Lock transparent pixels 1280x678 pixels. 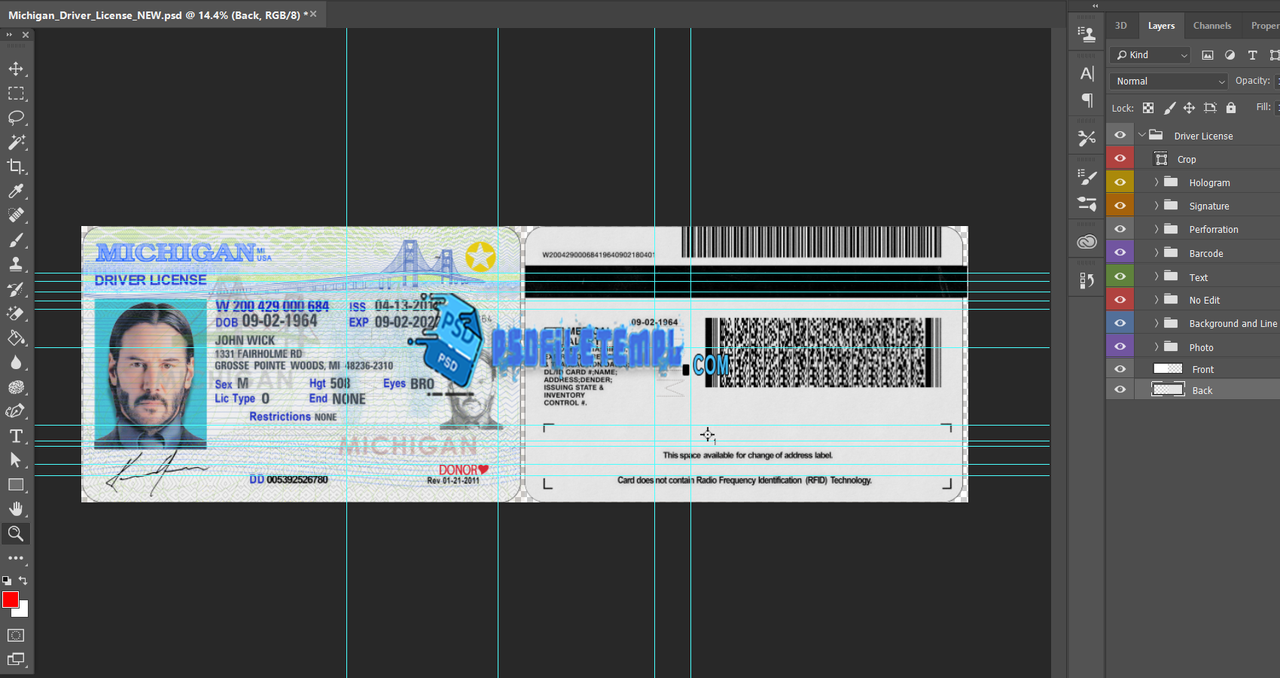tap(1148, 108)
